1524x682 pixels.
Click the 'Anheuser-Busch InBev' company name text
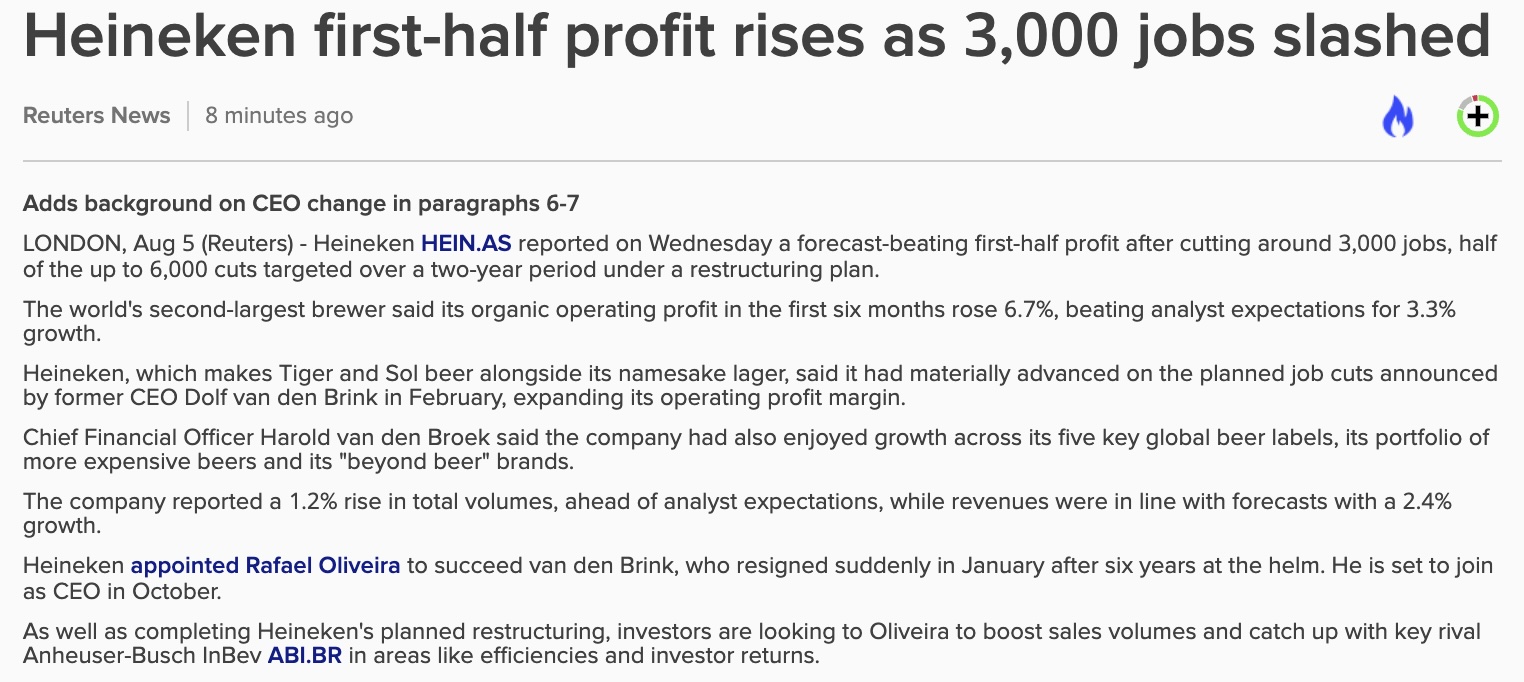tap(142, 657)
